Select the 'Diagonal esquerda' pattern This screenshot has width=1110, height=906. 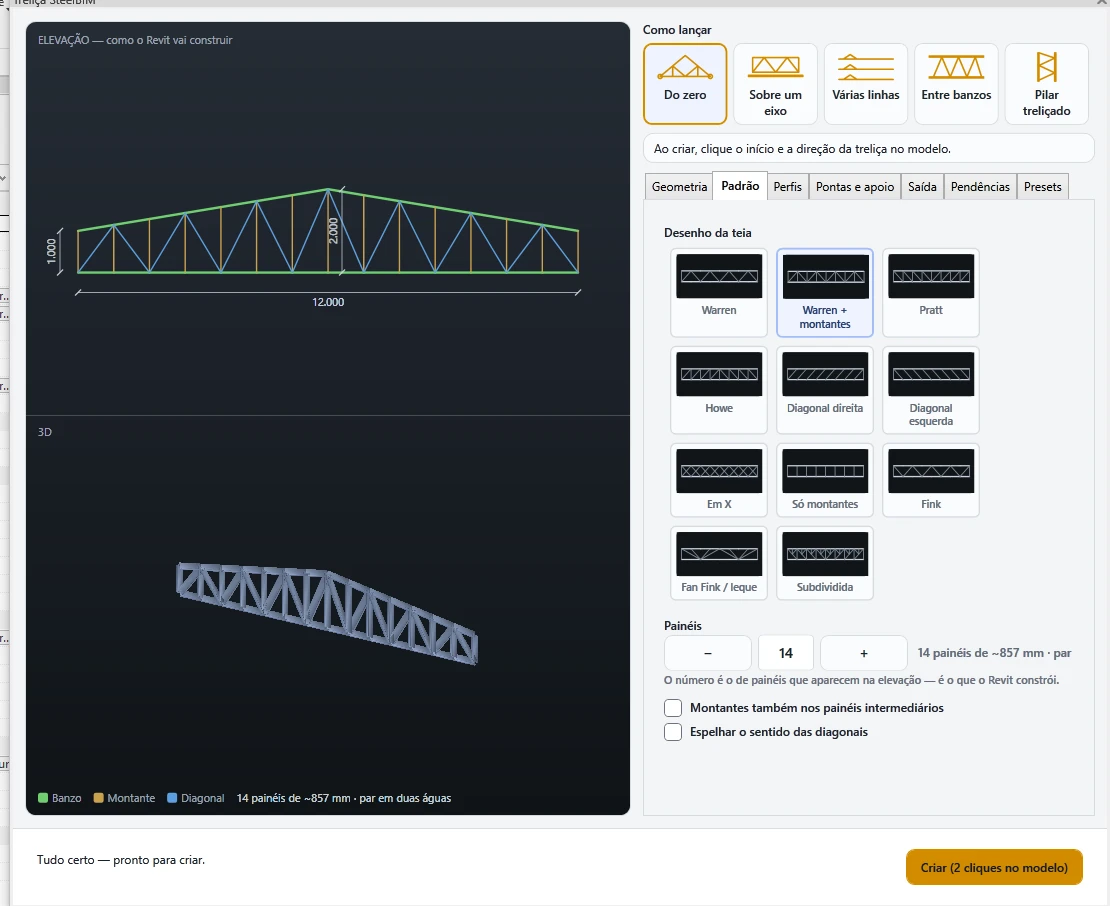931,390
